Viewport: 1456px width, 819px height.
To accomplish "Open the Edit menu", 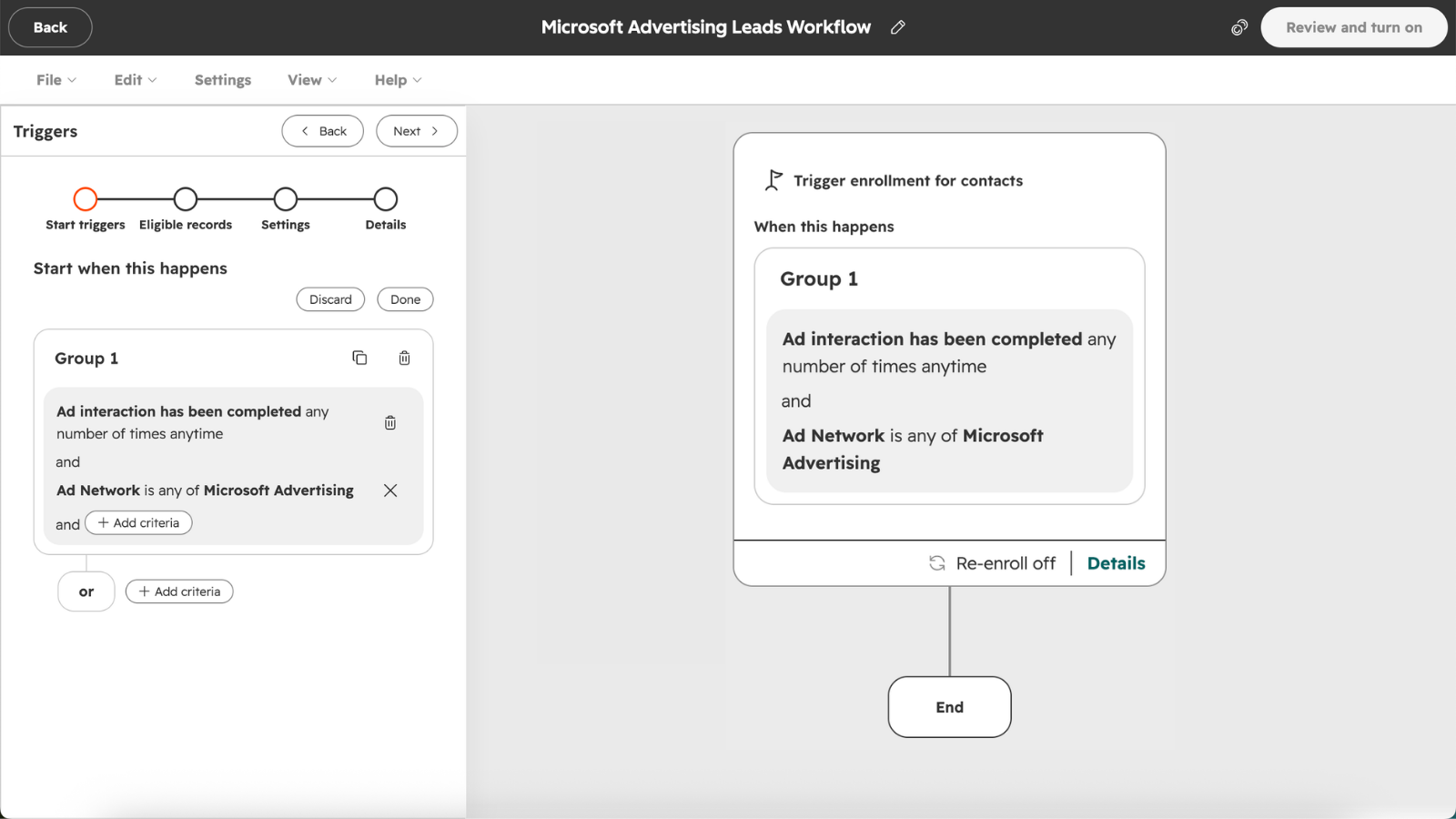I will (136, 80).
